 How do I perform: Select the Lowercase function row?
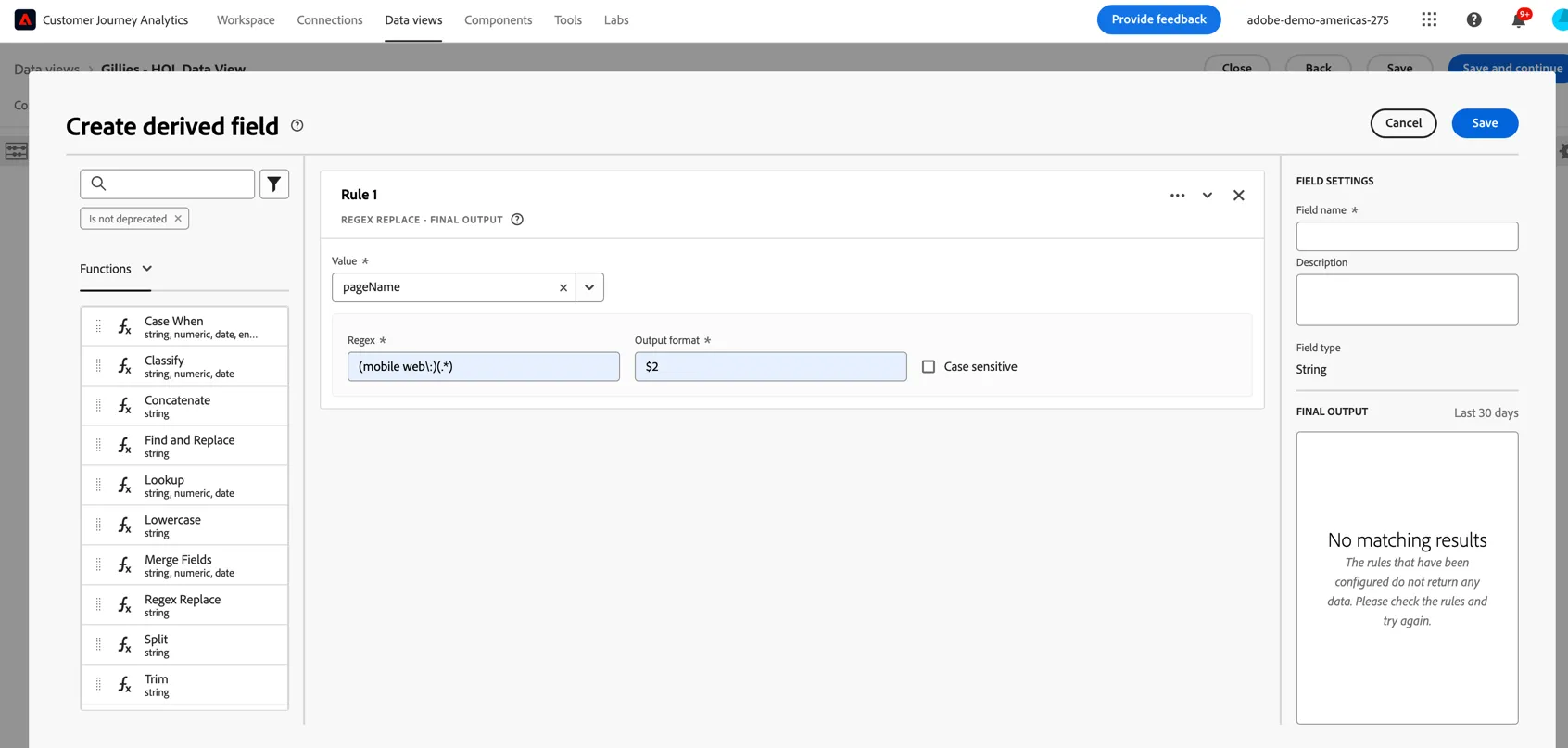(x=184, y=526)
